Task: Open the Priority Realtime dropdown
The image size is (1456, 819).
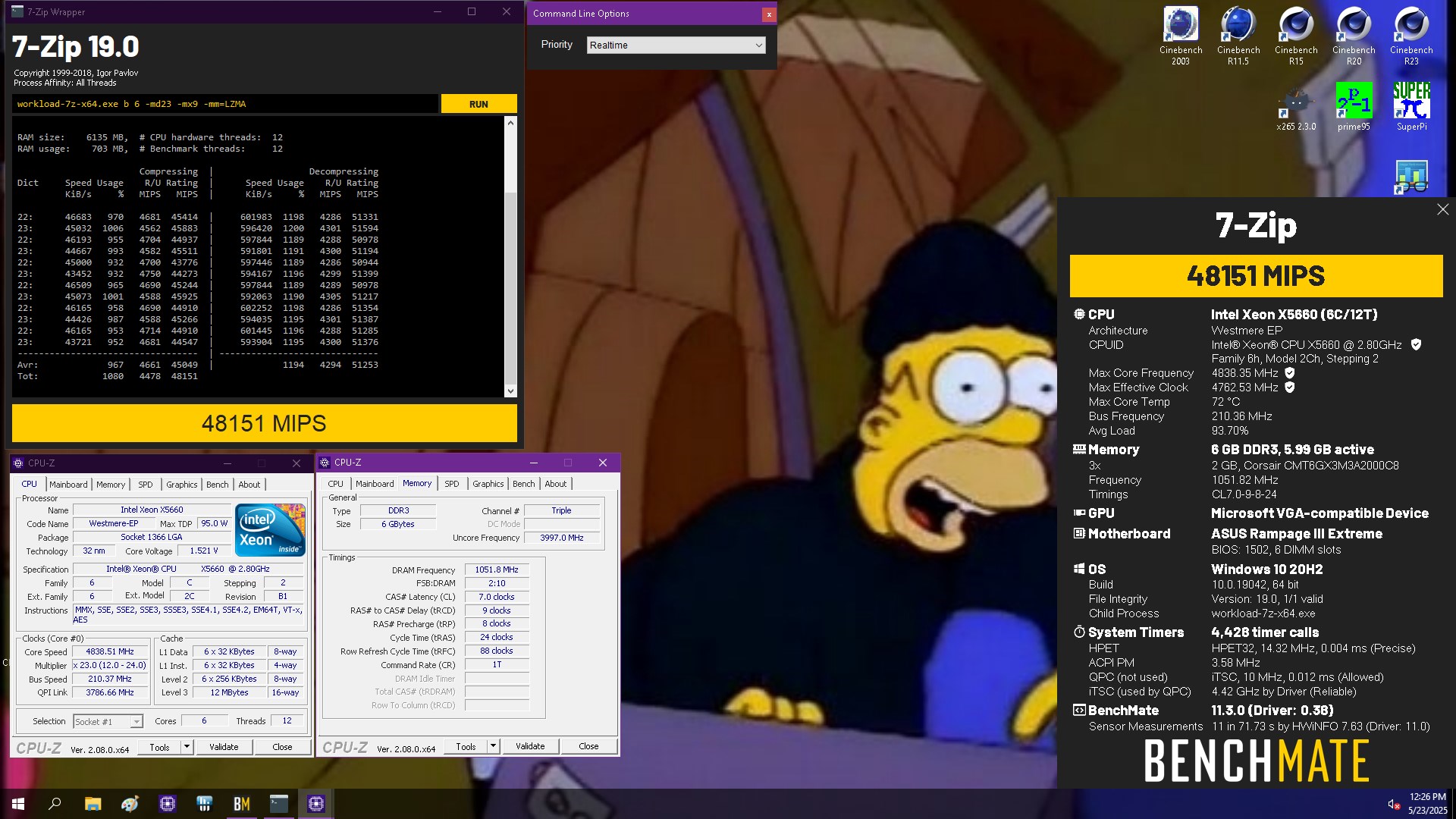Action: [676, 45]
